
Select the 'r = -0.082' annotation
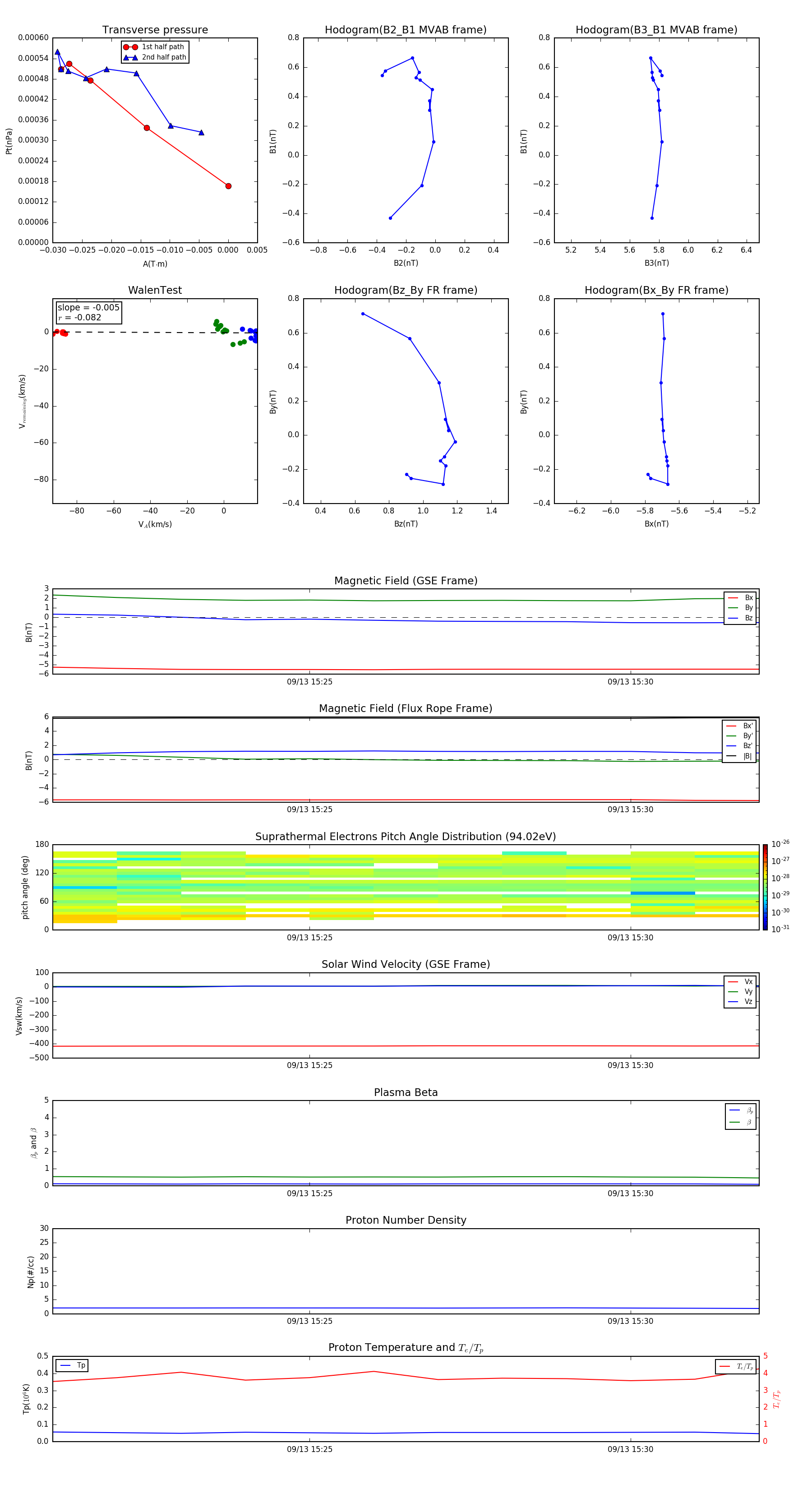point(79,318)
